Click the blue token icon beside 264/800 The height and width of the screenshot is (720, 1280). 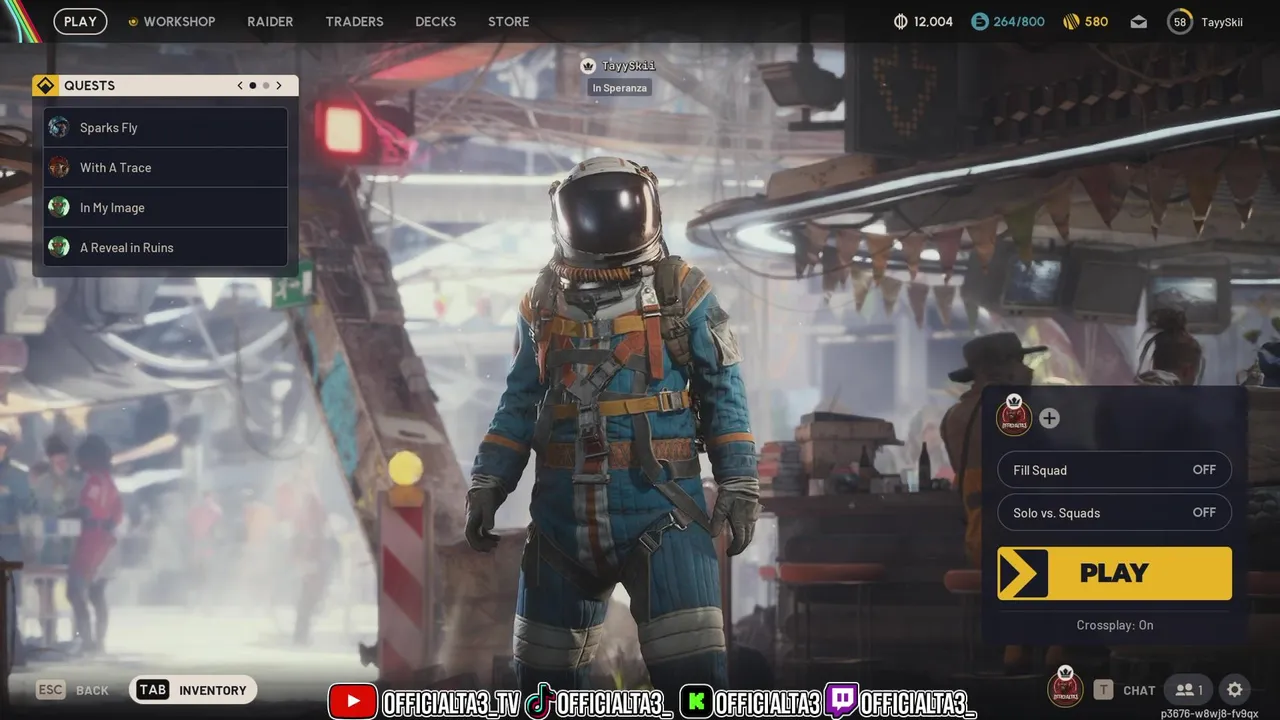coord(980,22)
